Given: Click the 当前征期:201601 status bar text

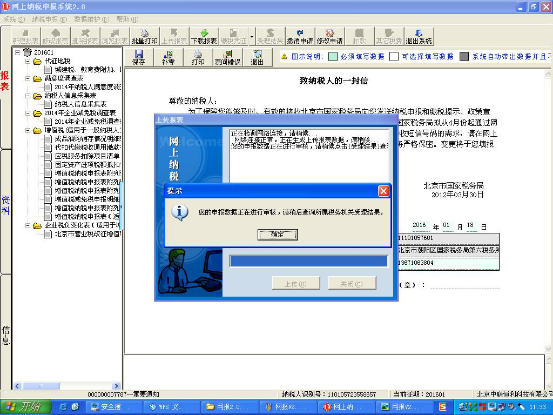Looking at the screenshot, I should 419,395.
